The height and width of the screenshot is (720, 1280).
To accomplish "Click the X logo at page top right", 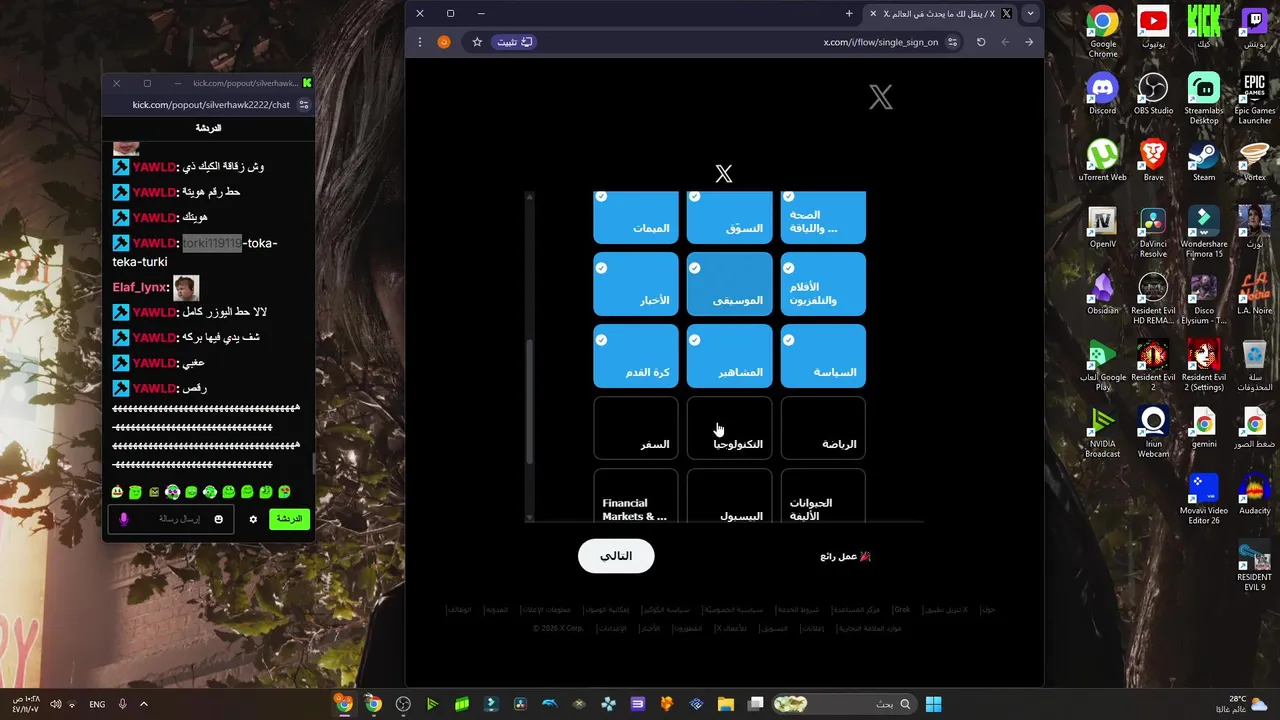I will (x=880, y=97).
